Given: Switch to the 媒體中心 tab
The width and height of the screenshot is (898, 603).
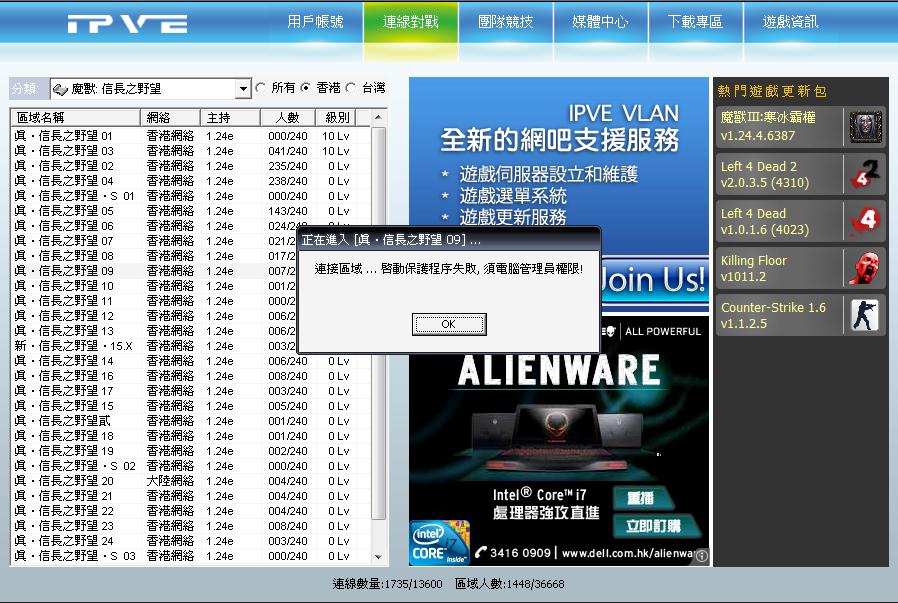Looking at the screenshot, I should (601, 22).
